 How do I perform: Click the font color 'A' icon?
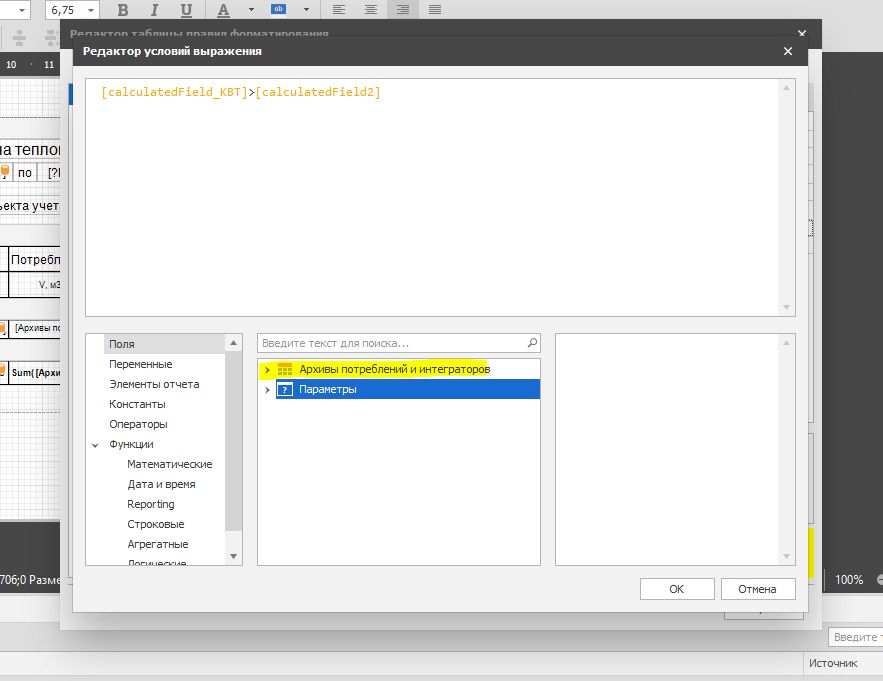pos(223,10)
